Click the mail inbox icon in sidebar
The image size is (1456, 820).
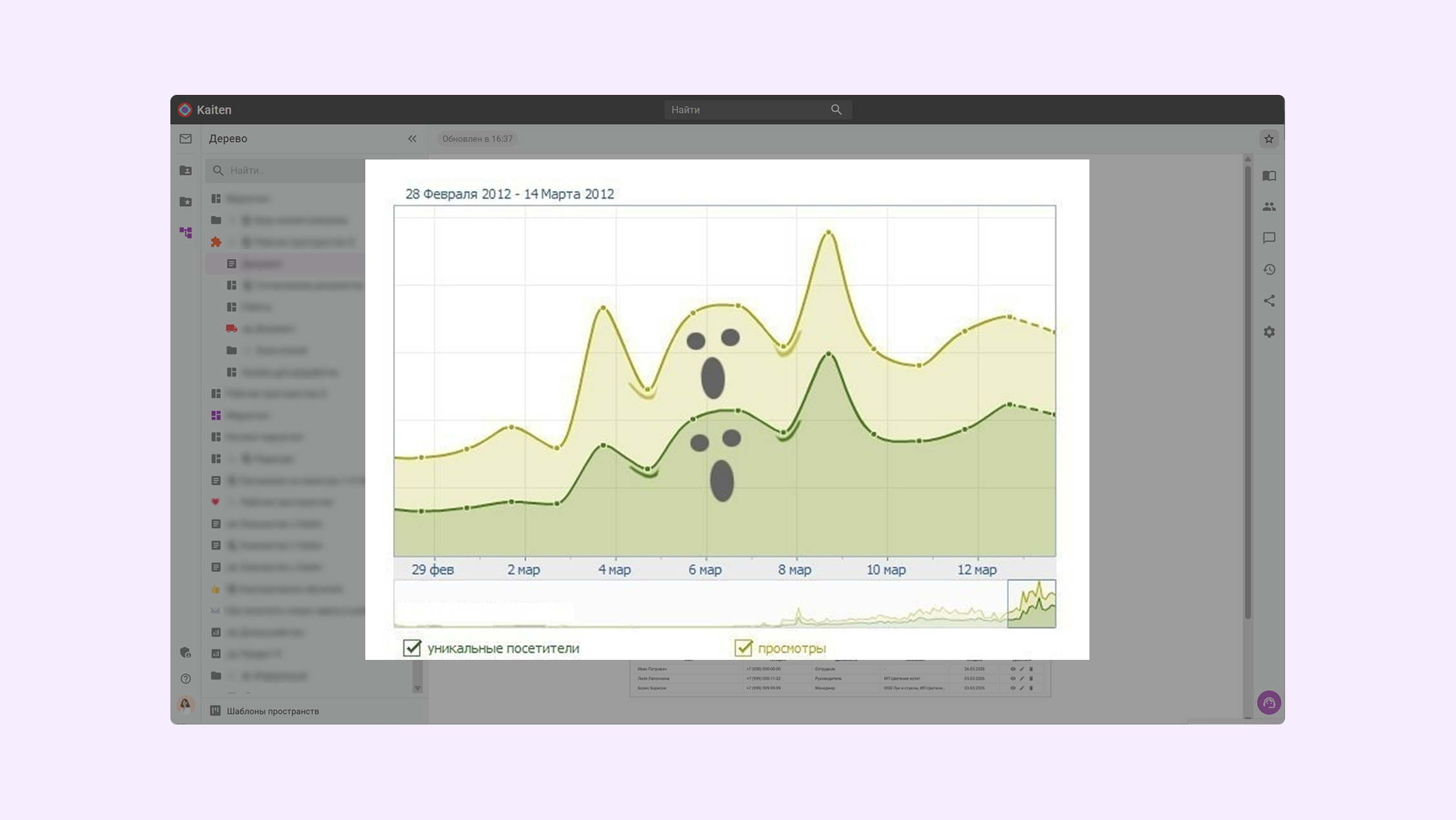tap(186, 139)
